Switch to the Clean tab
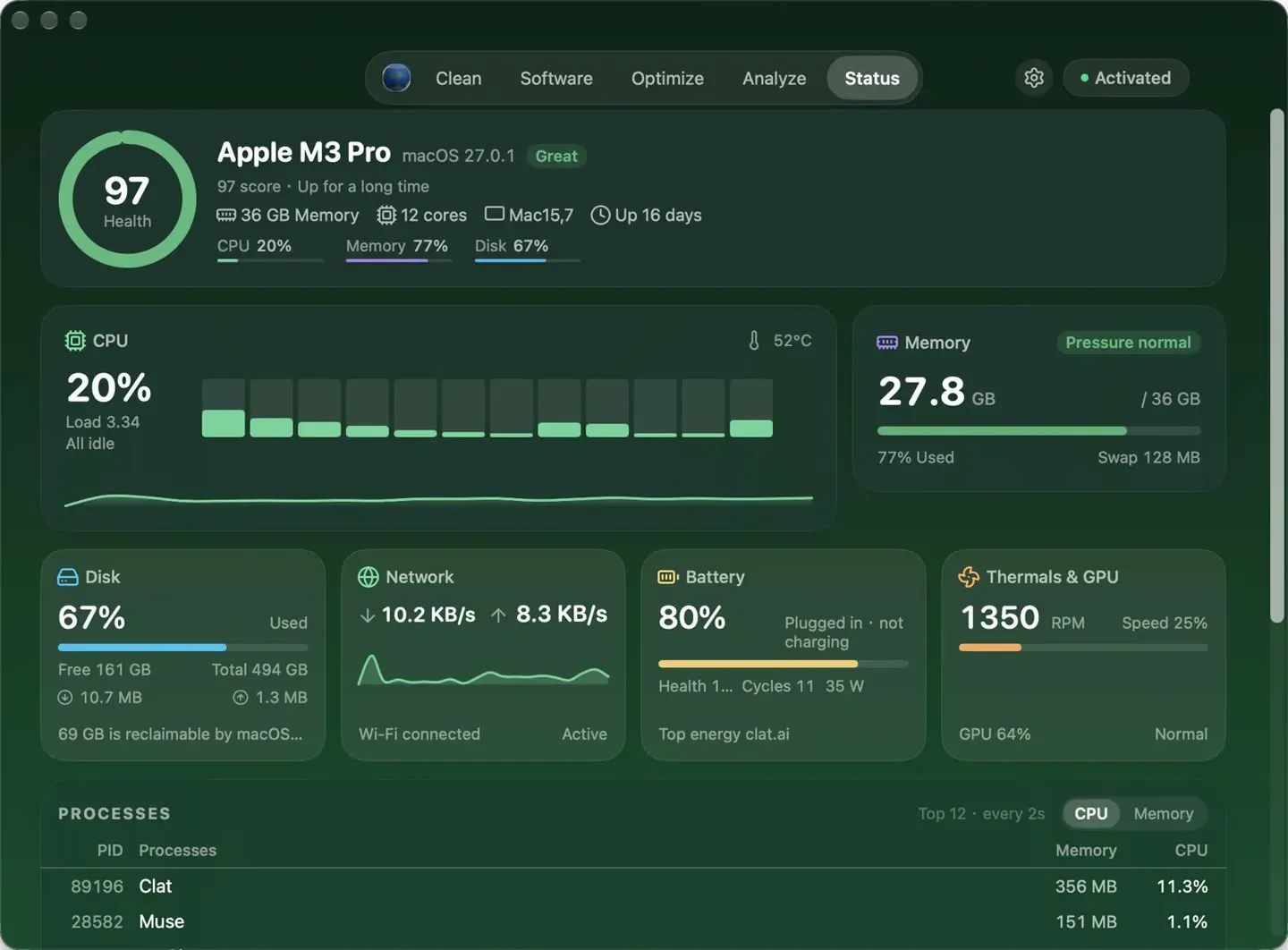The width and height of the screenshot is (1288, 950). [459, 79]
